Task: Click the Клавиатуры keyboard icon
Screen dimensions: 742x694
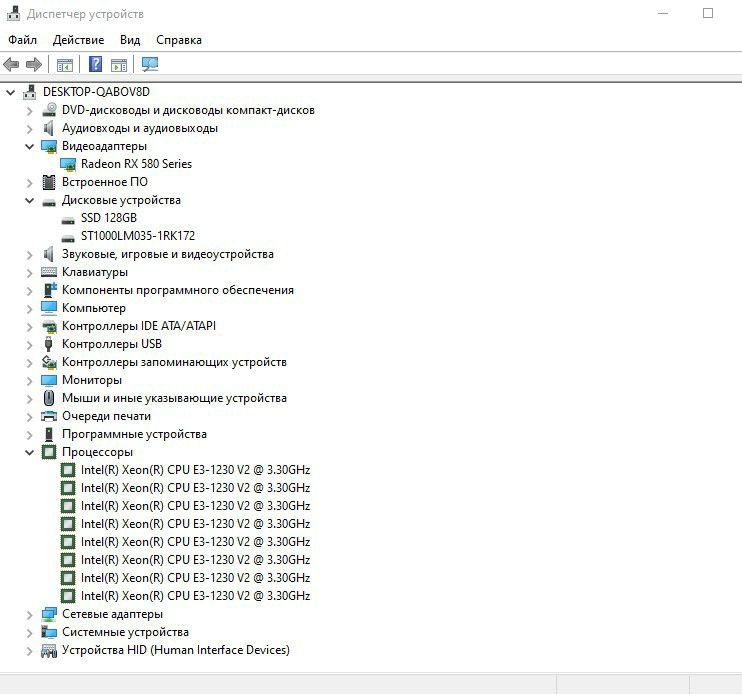Action: click(49, 272)
